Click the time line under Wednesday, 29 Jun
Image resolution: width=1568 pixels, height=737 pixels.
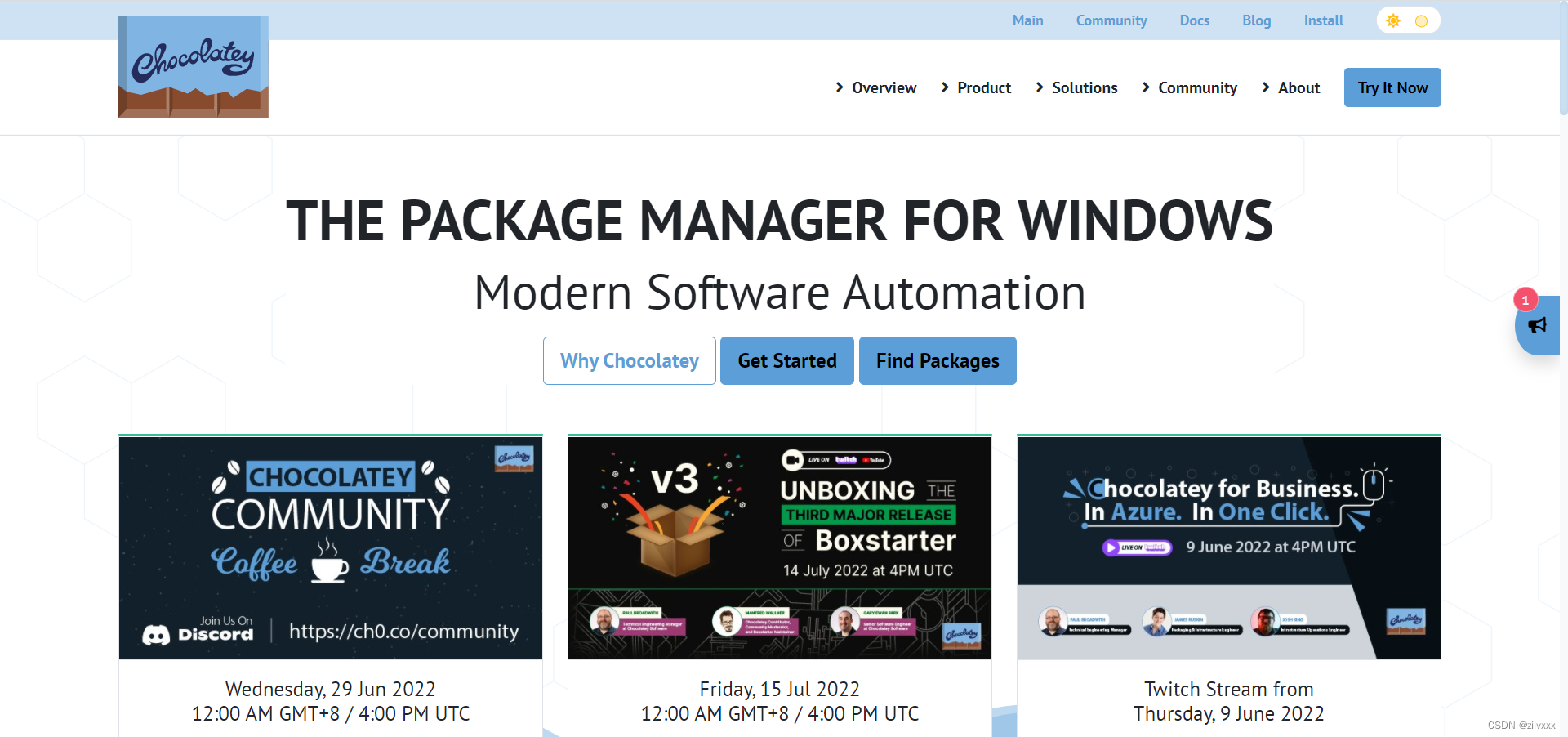point(331,713)
